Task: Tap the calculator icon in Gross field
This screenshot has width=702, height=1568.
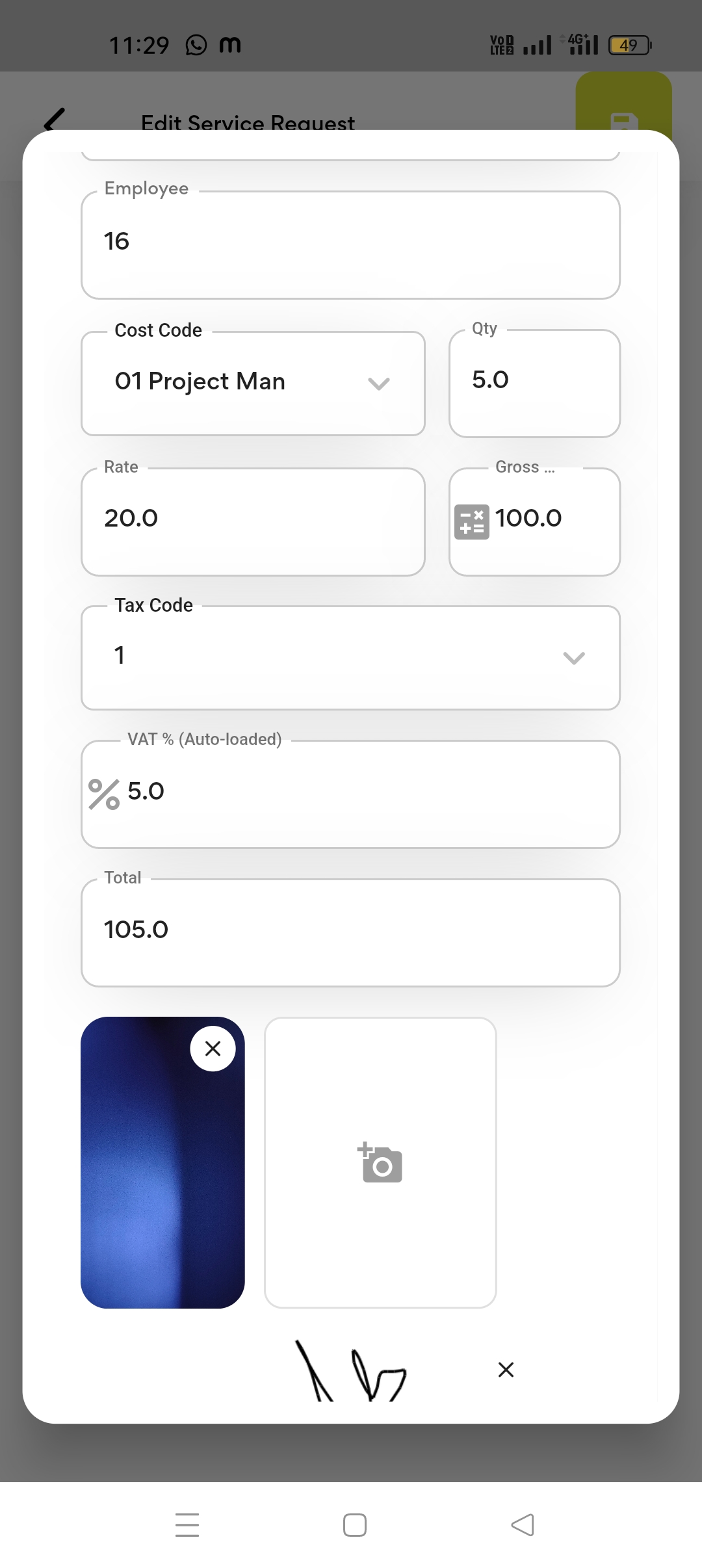Action: [471, 522]
